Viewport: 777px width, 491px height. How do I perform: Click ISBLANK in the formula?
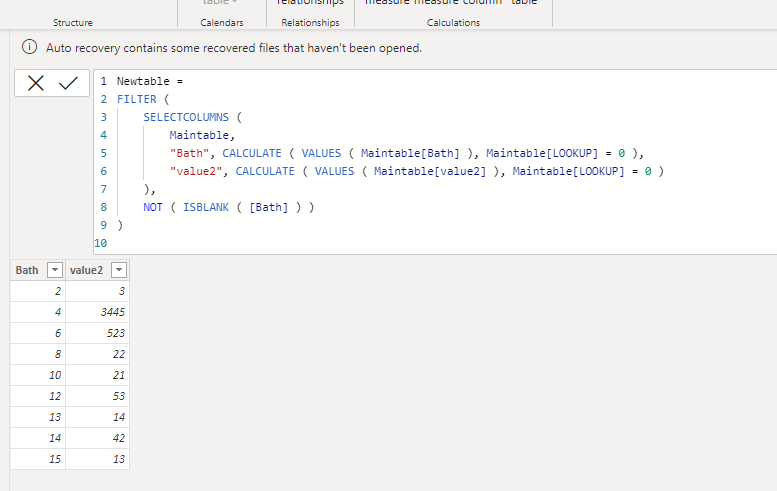coord(206,207)
